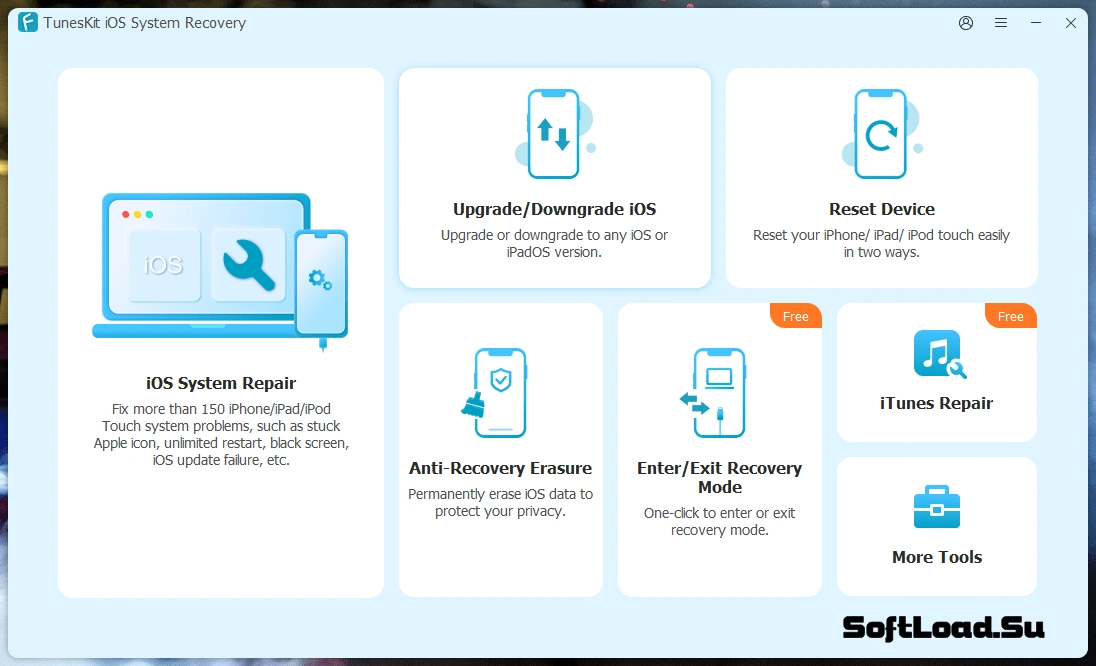Open the hamburger menu in title bar
The width and height of the screenshot is (1096, 666).
[x=1001, y=23]
